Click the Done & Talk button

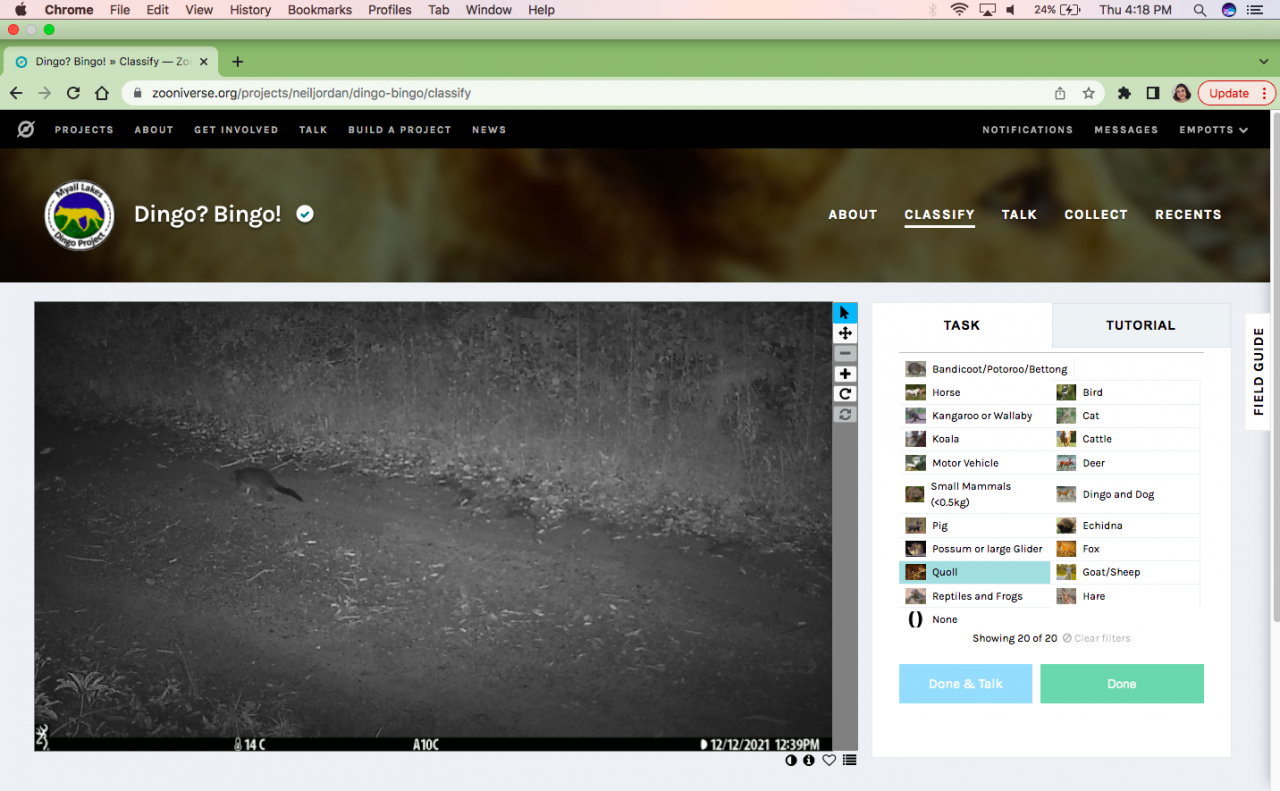point(965,684)
